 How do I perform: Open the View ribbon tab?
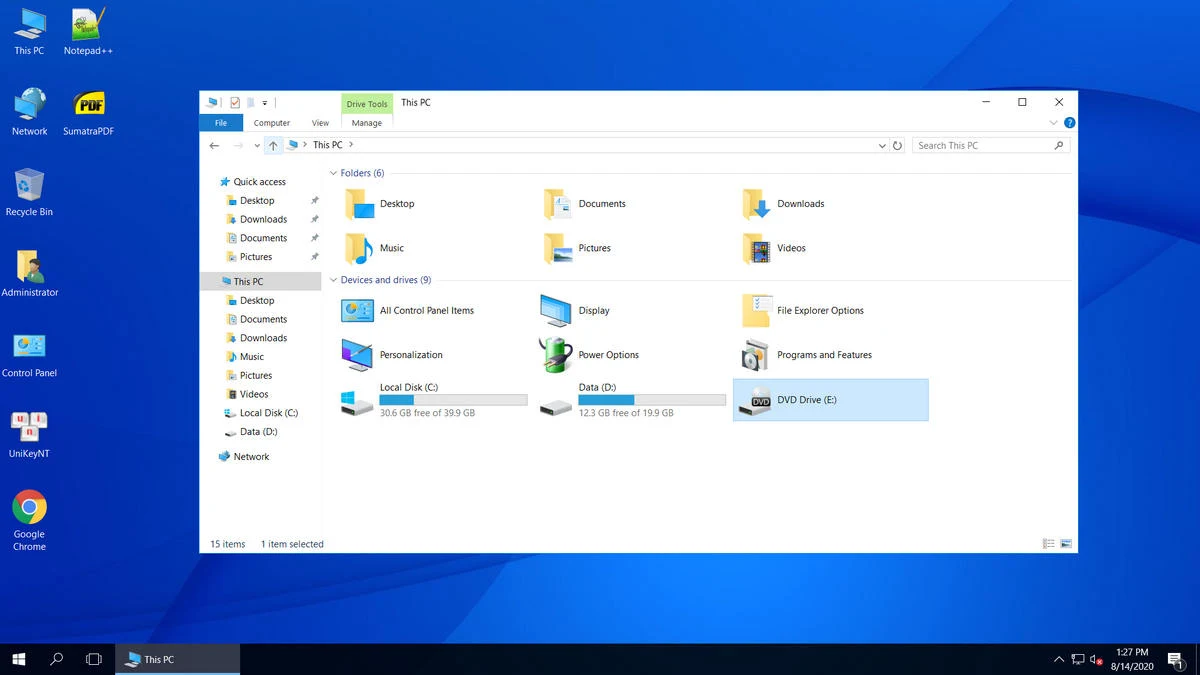[320, 123]
